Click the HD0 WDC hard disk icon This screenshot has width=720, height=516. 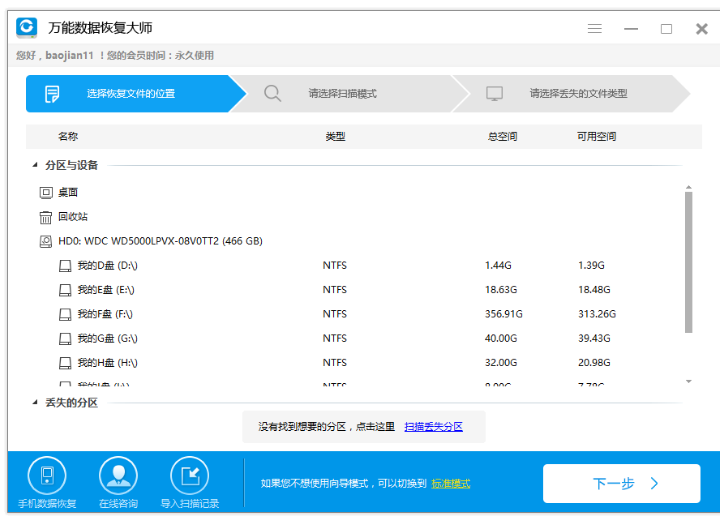[46, 241]
